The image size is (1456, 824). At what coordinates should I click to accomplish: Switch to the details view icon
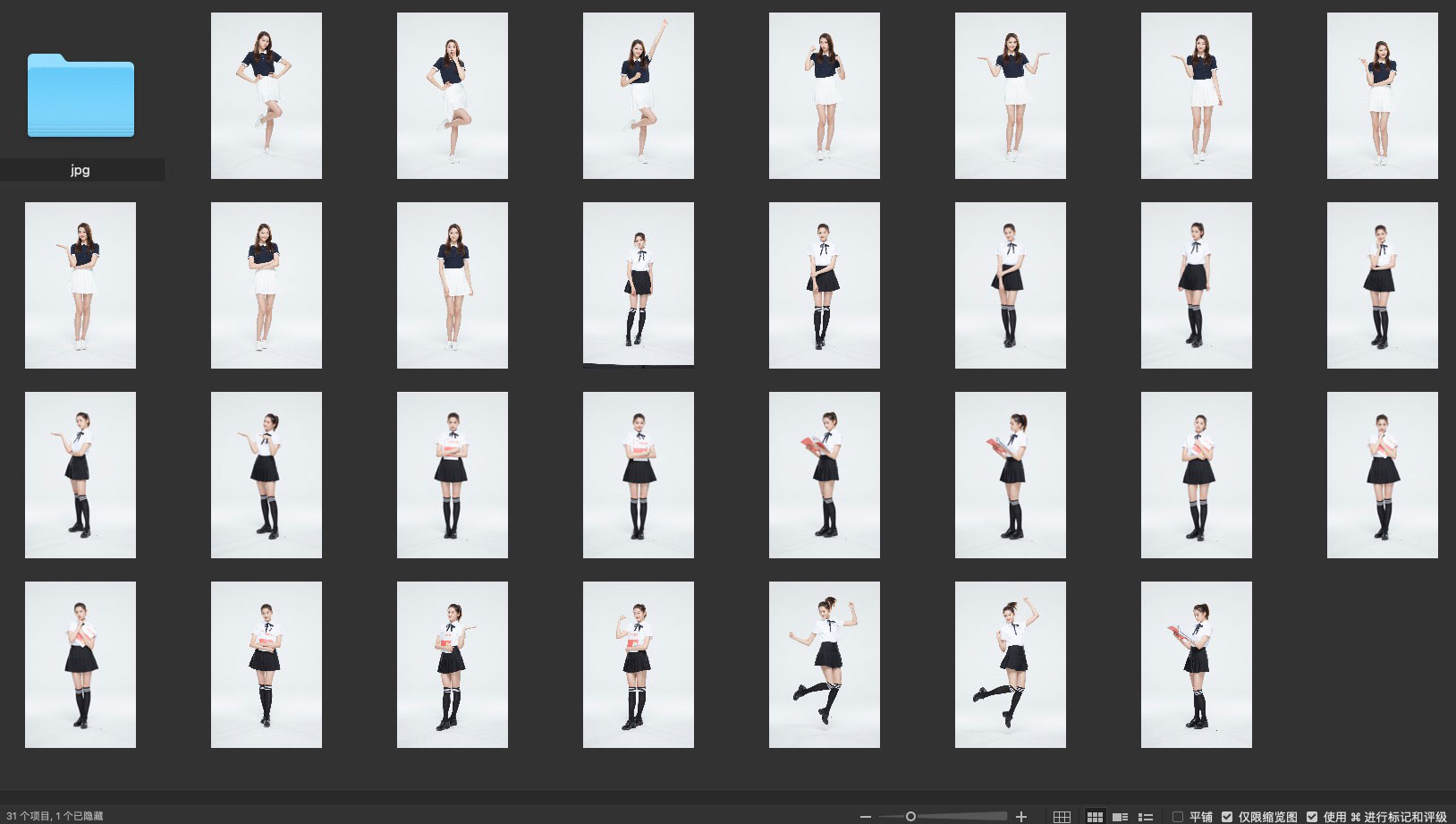coord(1120,817)
